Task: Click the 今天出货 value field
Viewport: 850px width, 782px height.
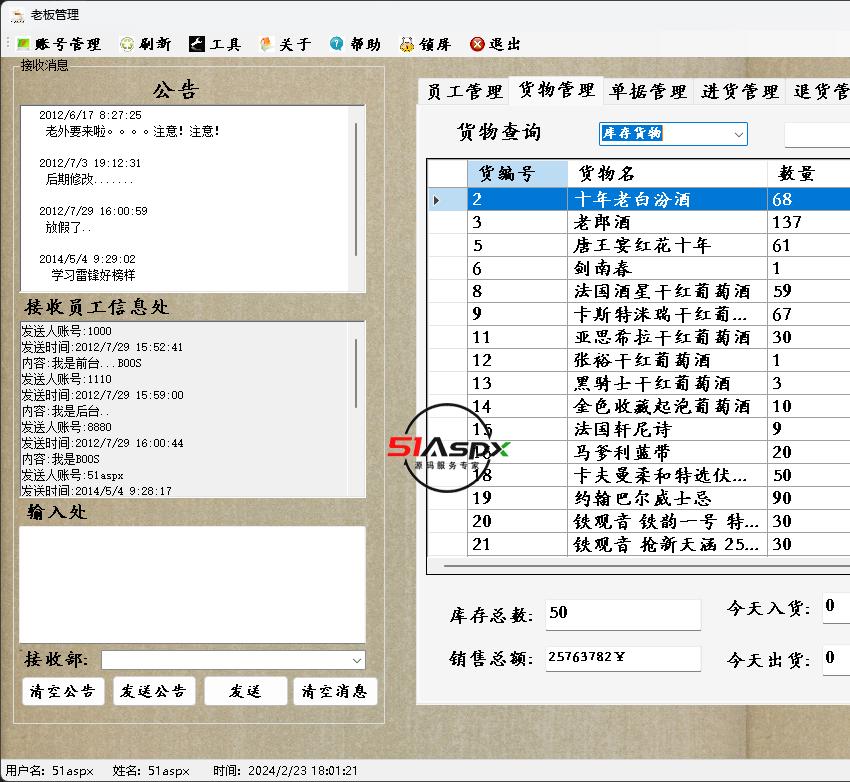Action: click(x=836, y=659)
